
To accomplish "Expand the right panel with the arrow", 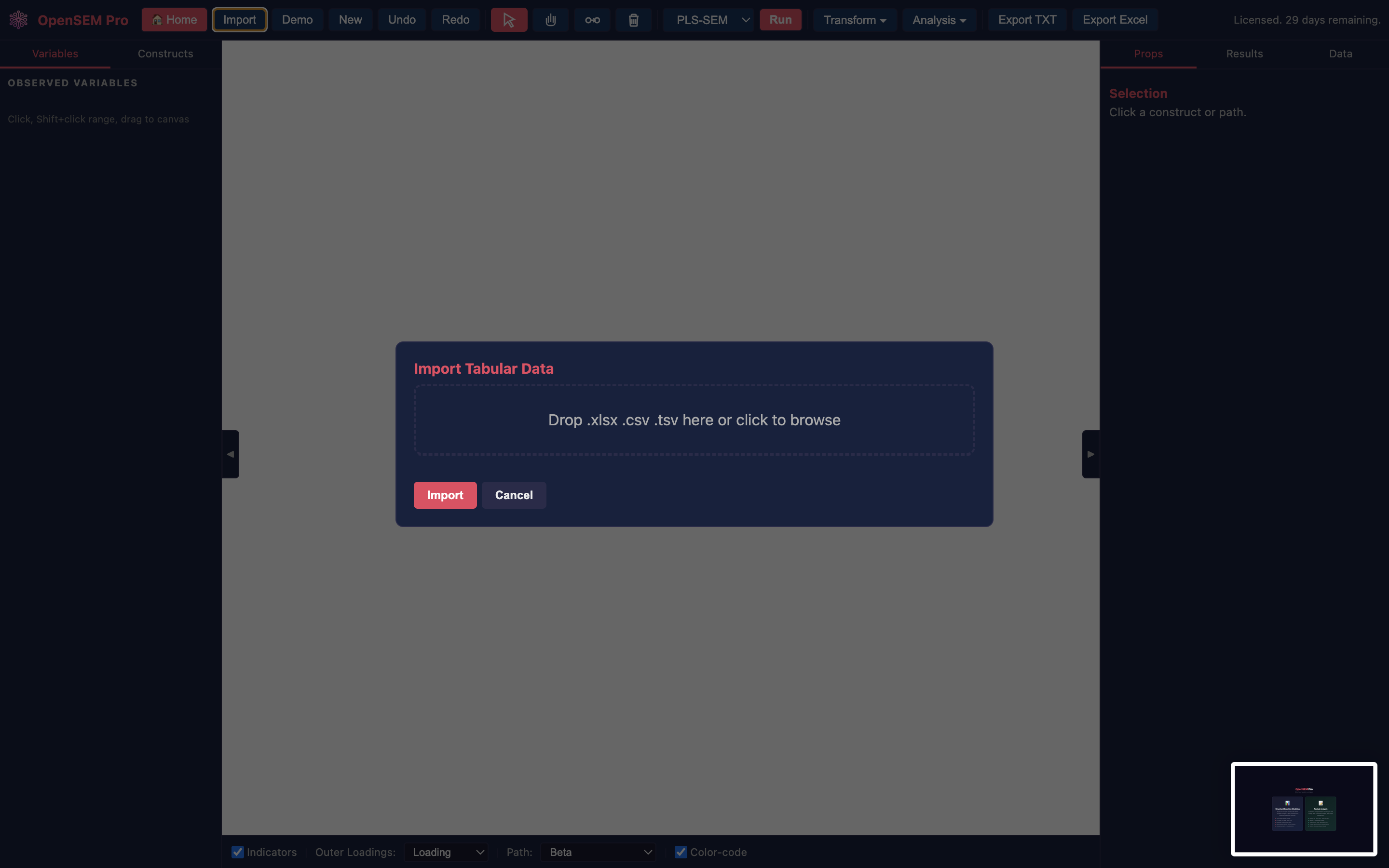I will 1090,453.
